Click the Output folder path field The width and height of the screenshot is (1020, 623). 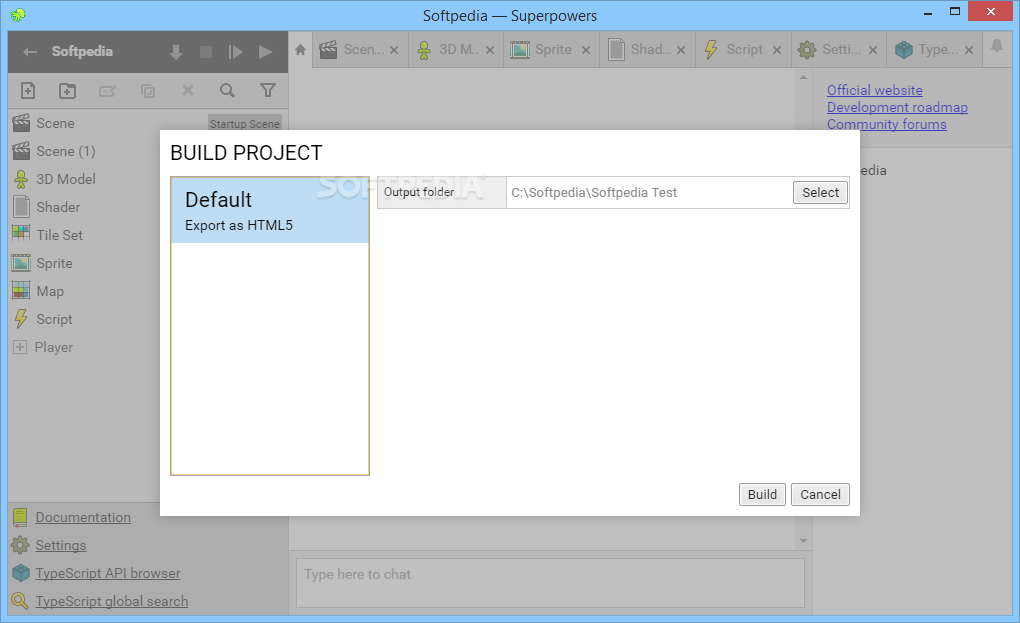[x=649, y=192]
